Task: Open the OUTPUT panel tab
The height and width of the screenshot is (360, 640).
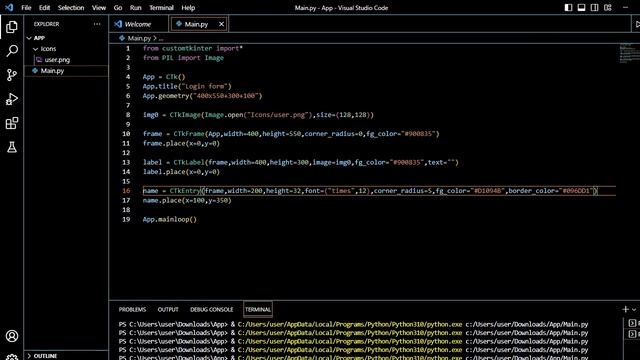Action: point(168,309)
